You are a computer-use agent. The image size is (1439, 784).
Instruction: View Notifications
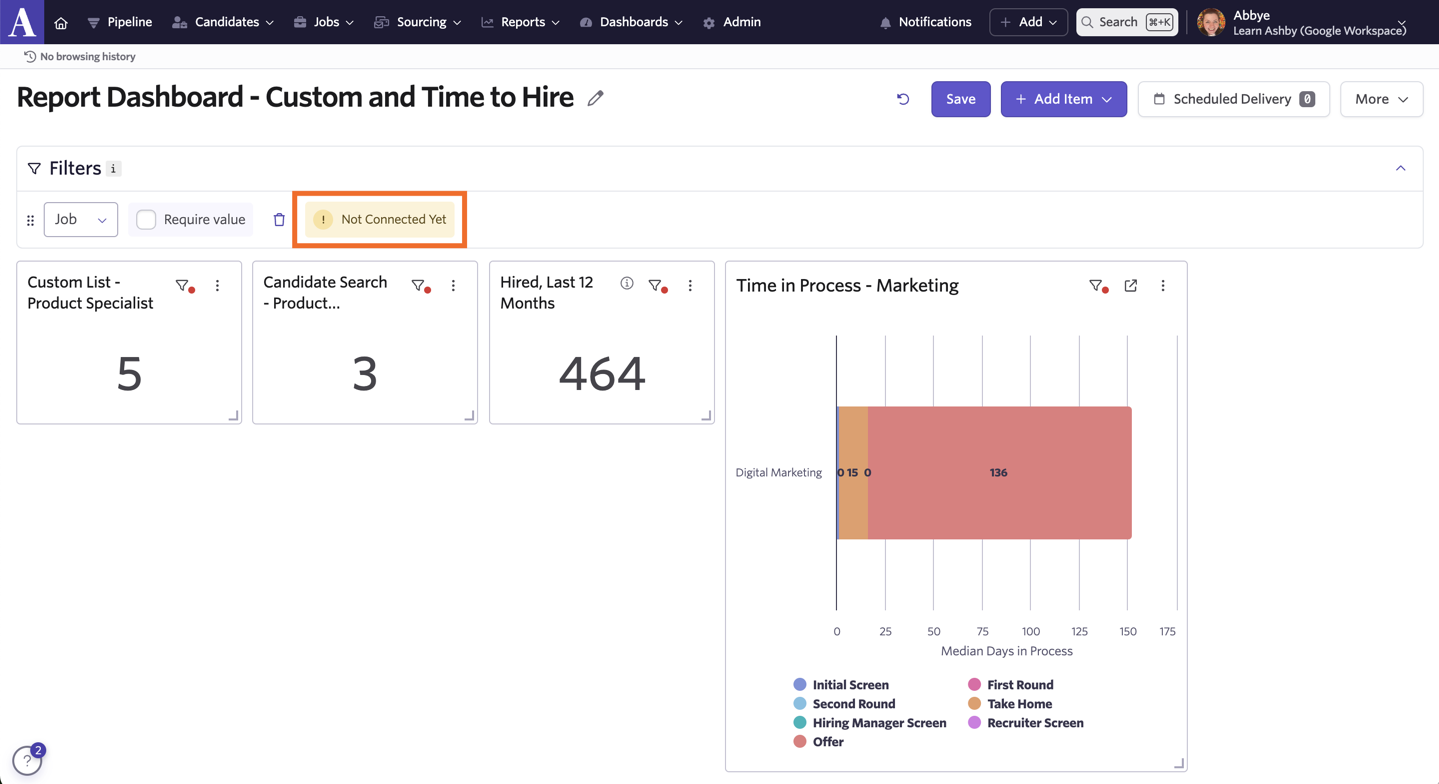tap(925, 22)
